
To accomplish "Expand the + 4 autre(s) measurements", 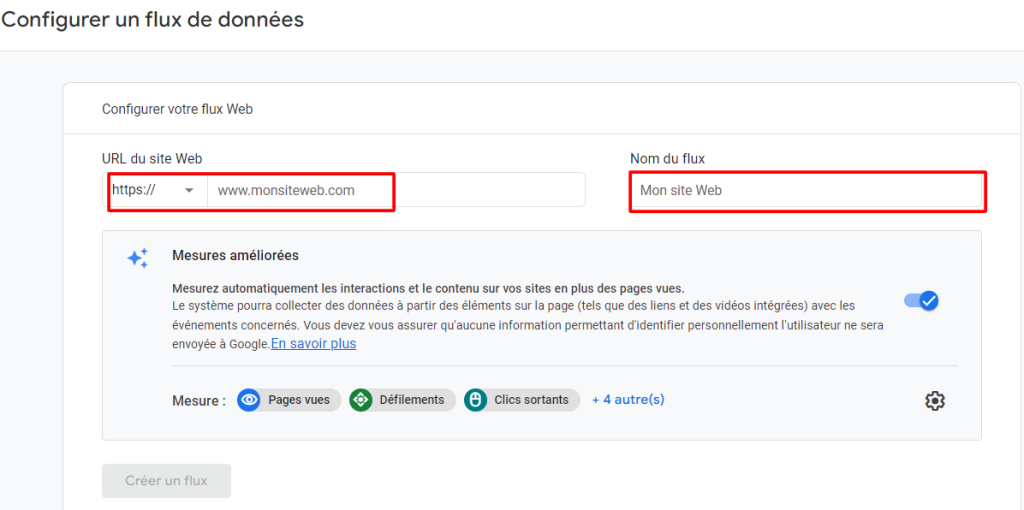I will coord(628,400).
